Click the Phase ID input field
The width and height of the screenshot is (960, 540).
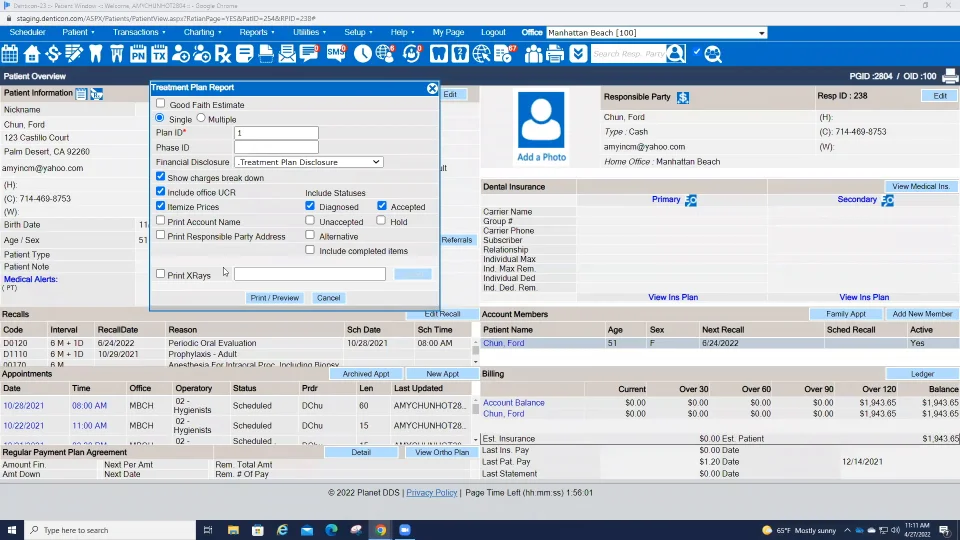[x=276, y=148]
